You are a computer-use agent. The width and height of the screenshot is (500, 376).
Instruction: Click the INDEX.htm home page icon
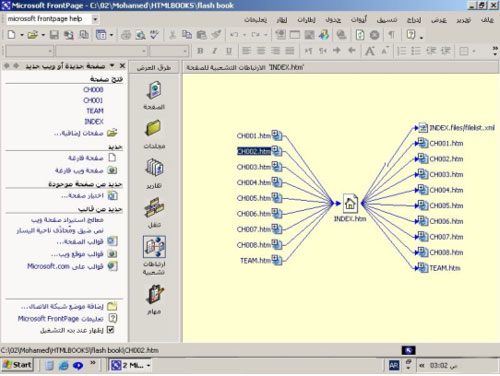tap(350, 203)
